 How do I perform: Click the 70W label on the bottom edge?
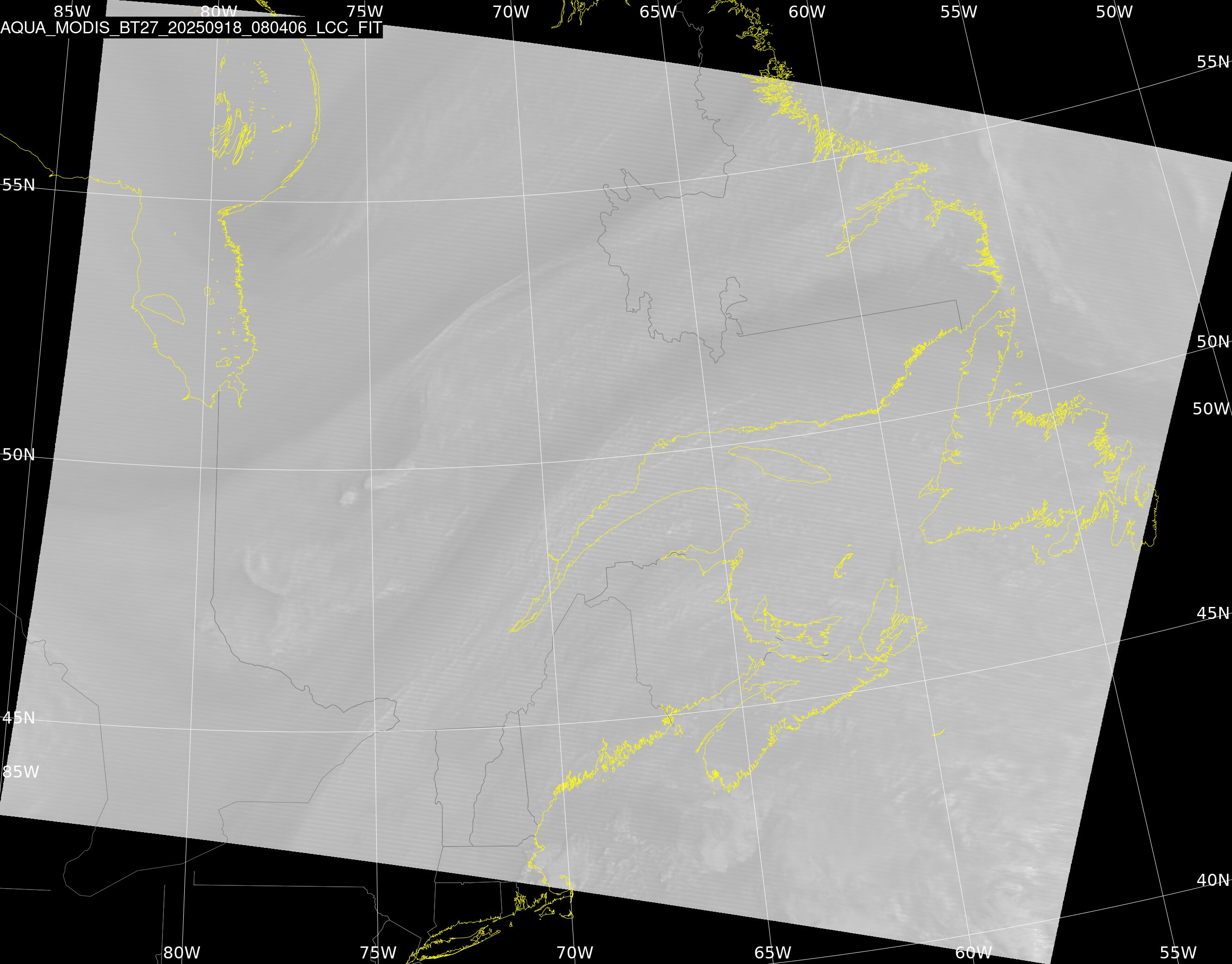tap(575, 953)
